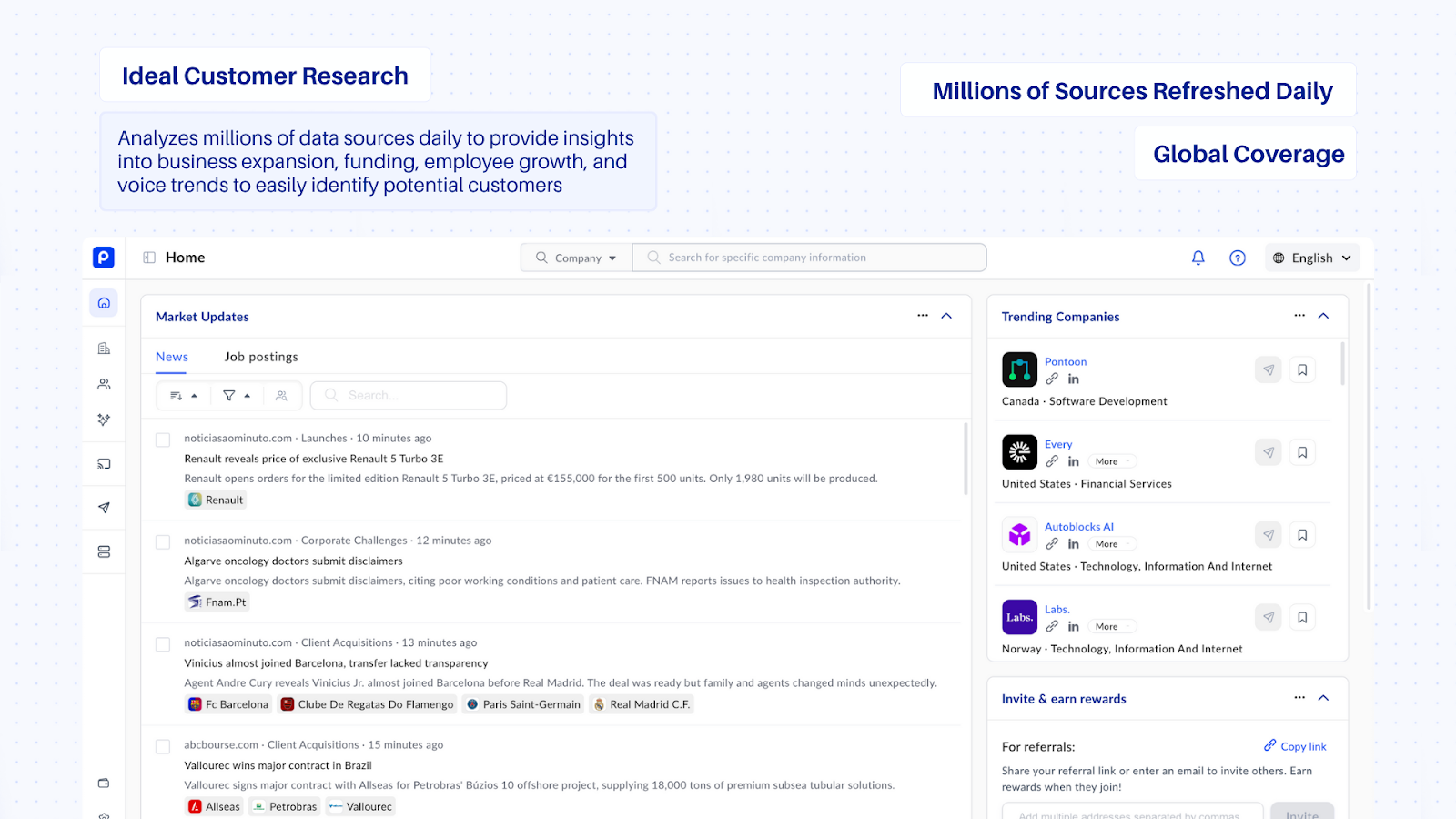The width and height of the screenshot is (1456, 819).
Task: Open the notification bell icon
Action: click(1198, 258)
